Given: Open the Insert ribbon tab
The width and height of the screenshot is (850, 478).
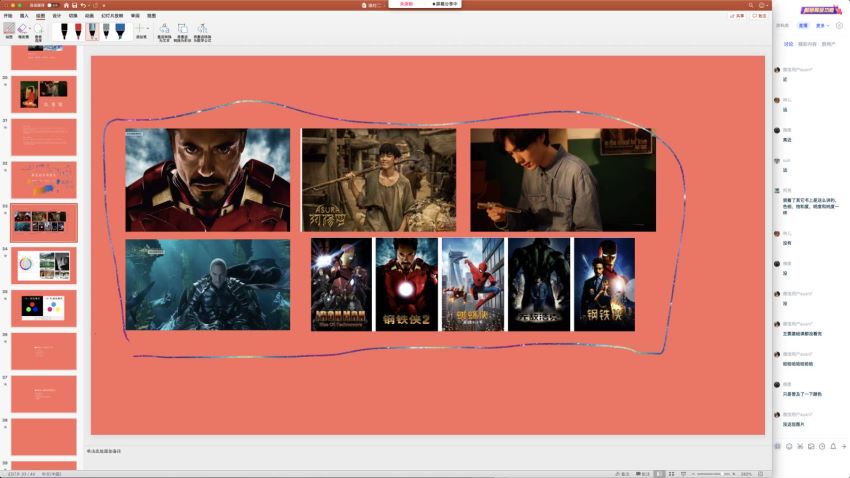Looking at the screenshot, I should (24, 16).
